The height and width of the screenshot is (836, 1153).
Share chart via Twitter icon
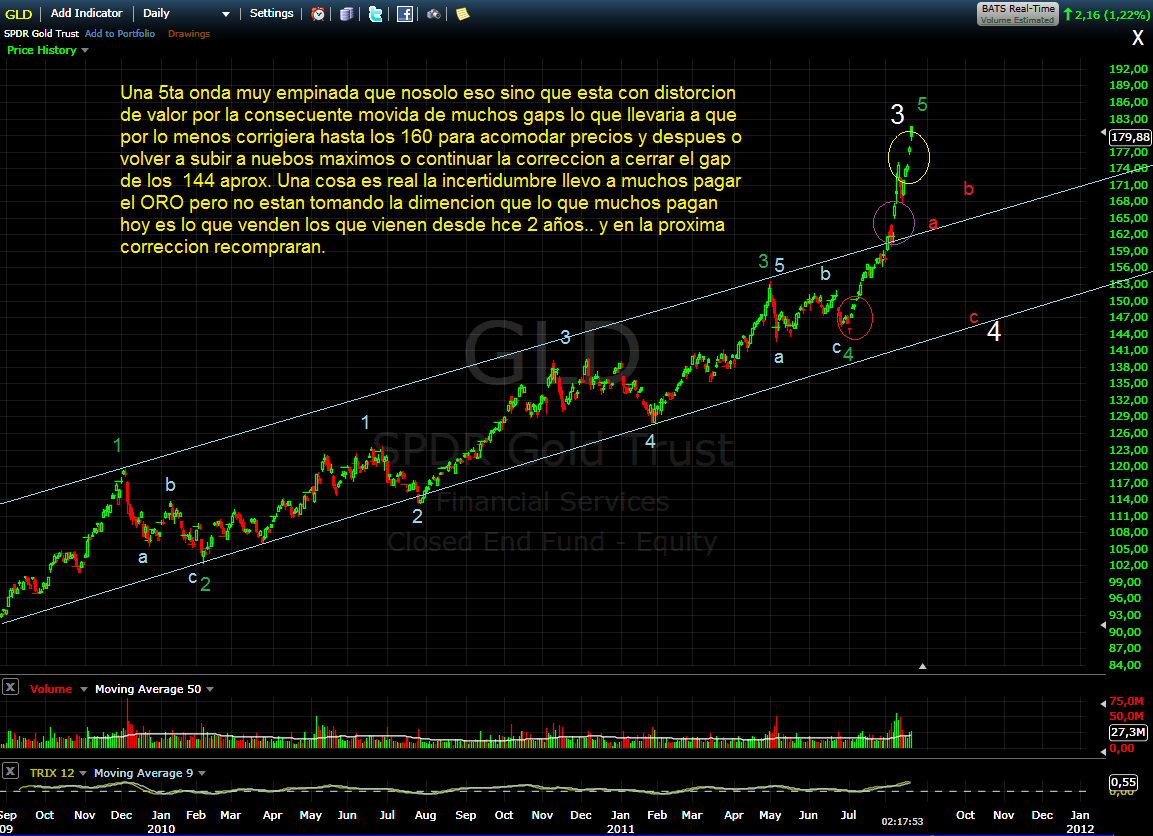point(376,14)
